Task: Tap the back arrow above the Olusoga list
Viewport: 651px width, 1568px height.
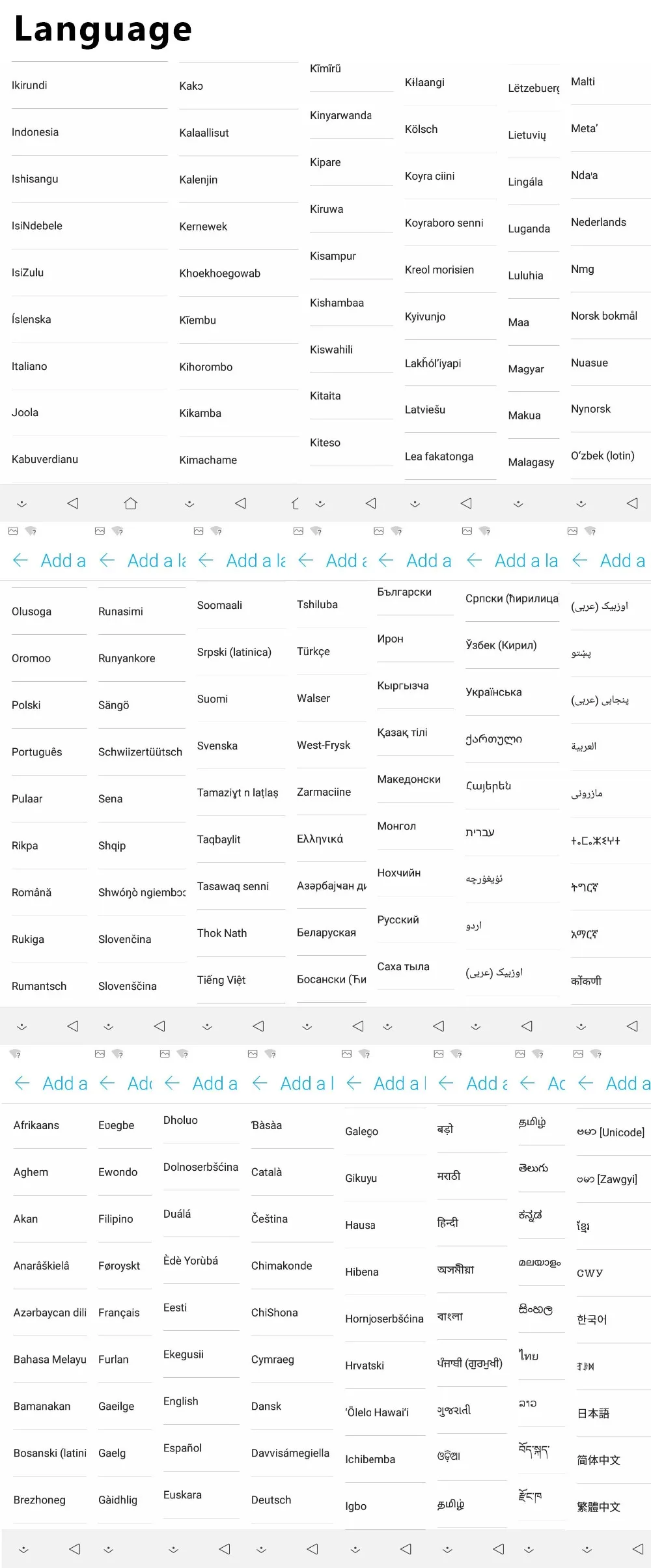Action: click(x=20, y=561)
